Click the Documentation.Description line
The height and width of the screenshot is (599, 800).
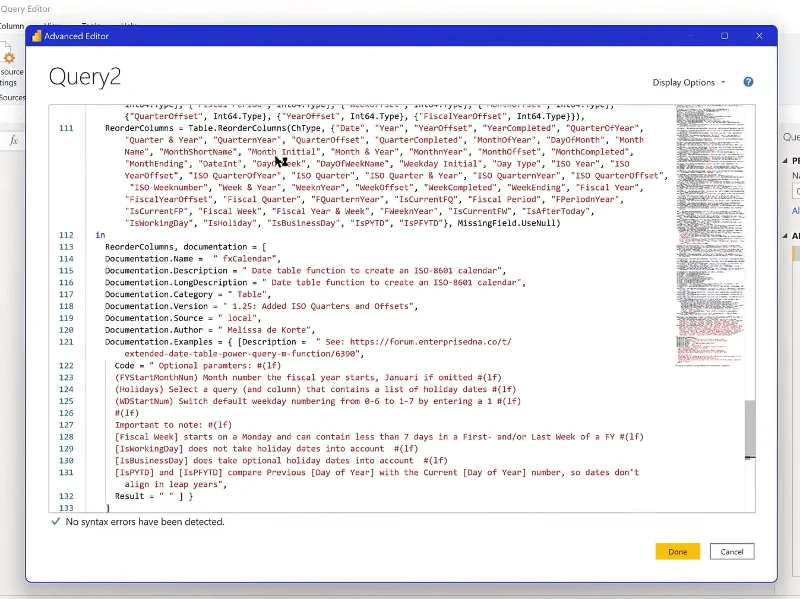[306, 270]
